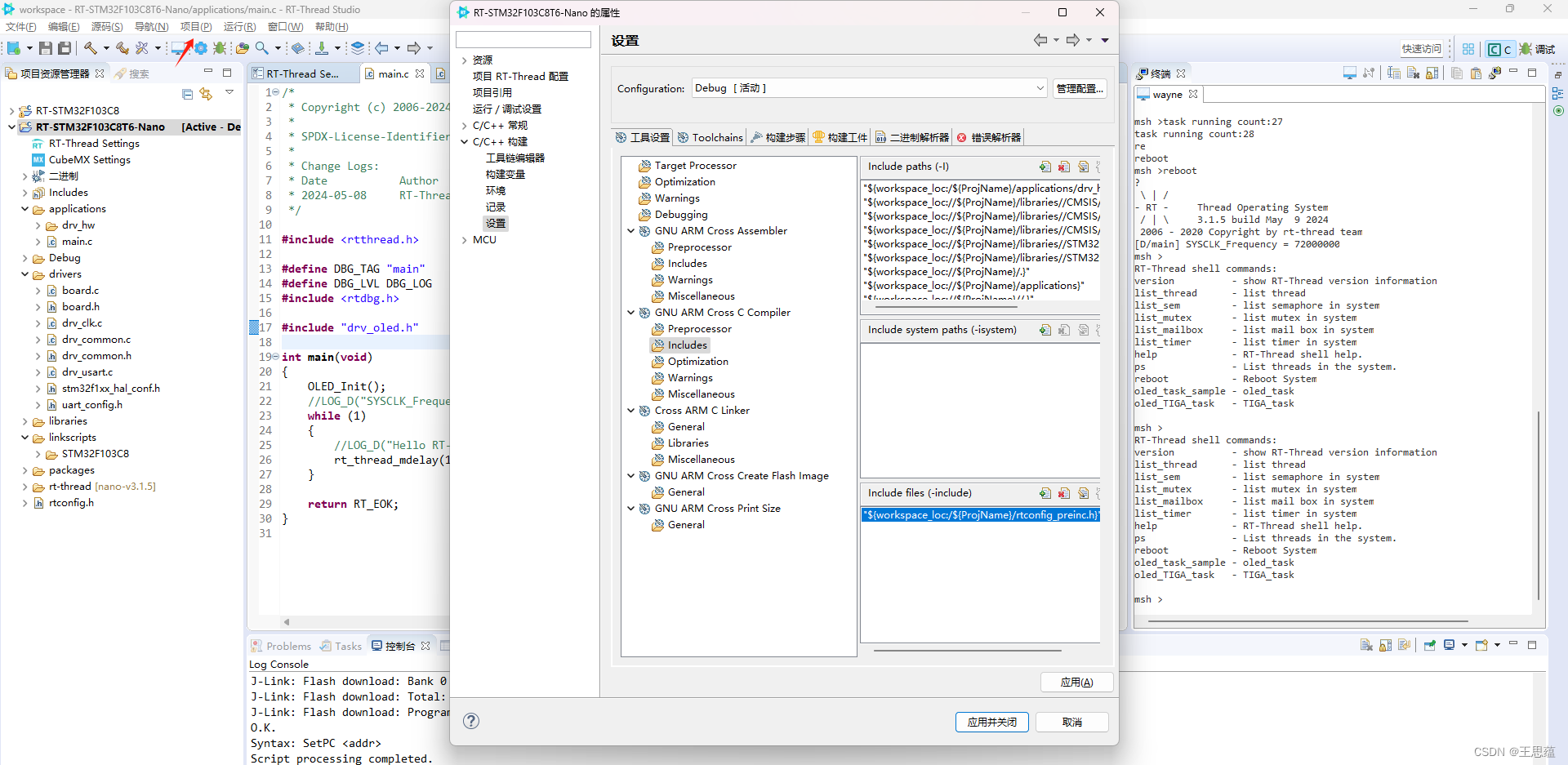This screenshot has height=765, width=1568.
Task: Click the Save All icon in main toolbar
Action: pos(65,48)
